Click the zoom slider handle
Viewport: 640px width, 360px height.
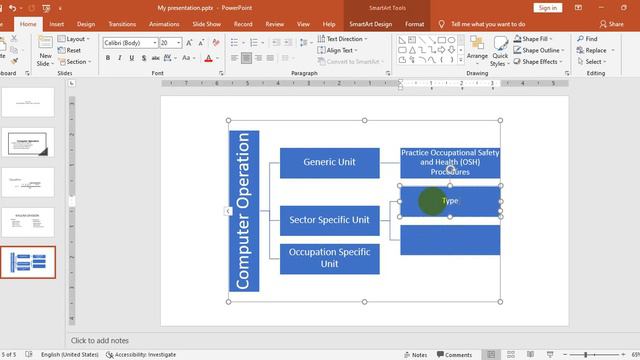point(585,354)
